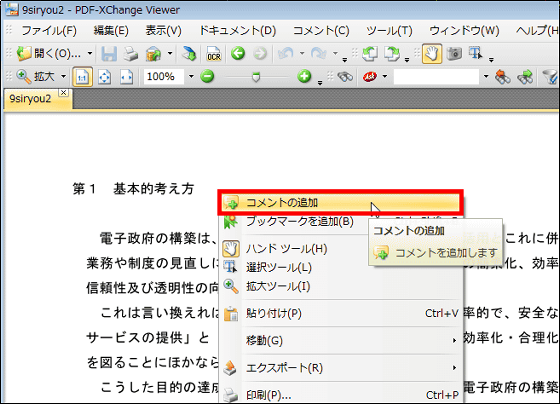
Task: Expand the zoom percentage dropdown
Action: (x=191, y=76)
